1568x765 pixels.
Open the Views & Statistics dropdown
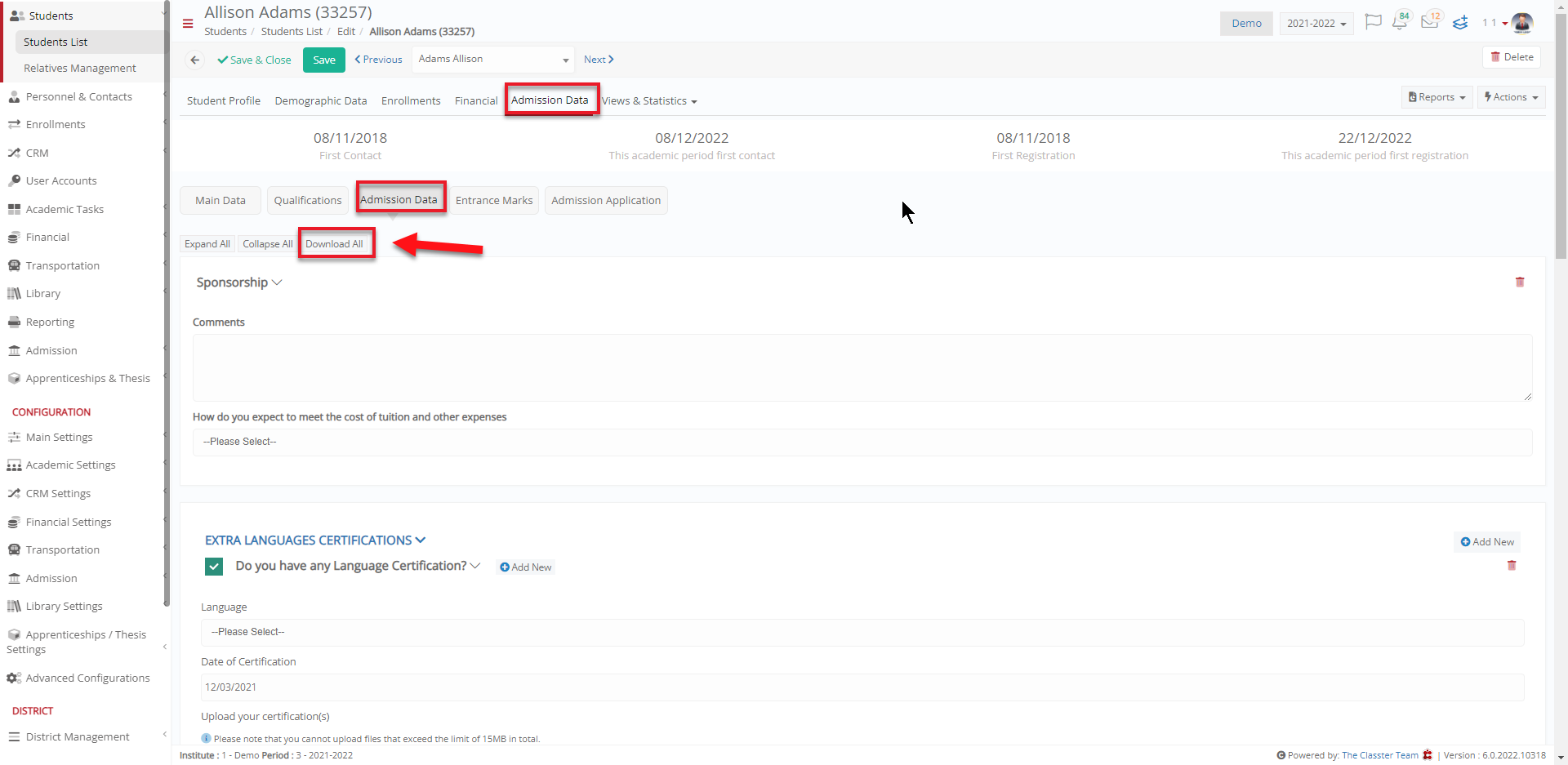tap(649, 101)
